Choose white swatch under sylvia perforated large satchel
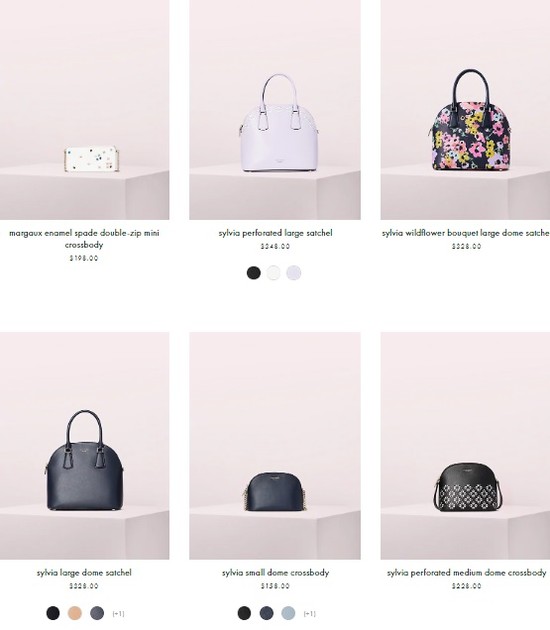The height and width of the screenshot is (630, 550). 274,273
